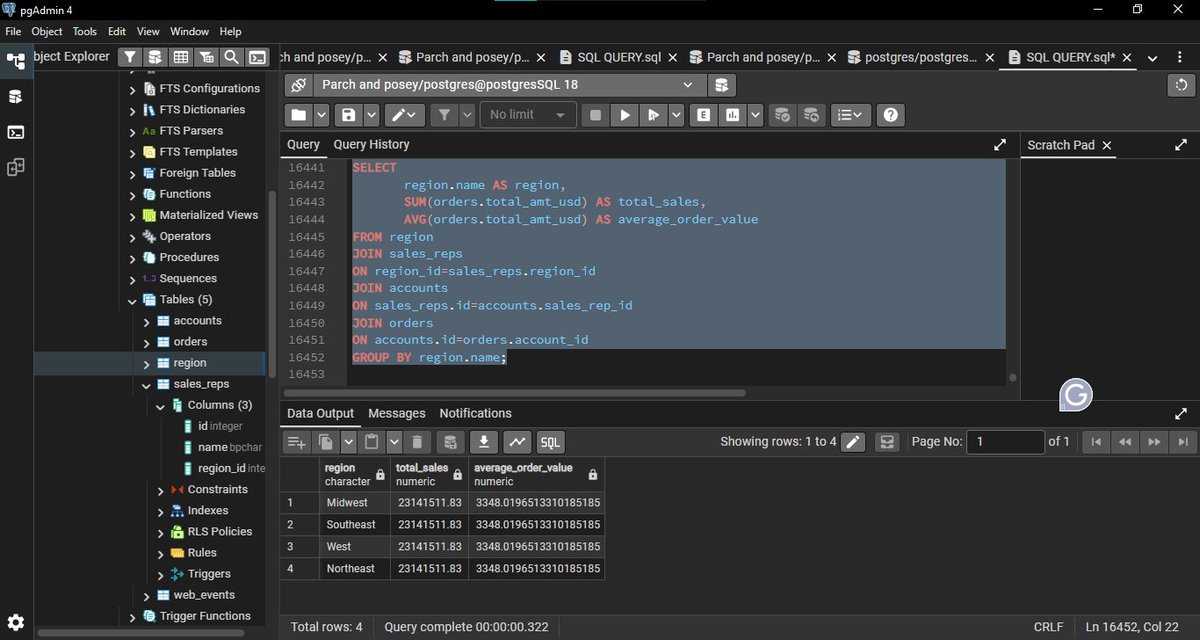Open pgAdmin settings gear icon

[x=16, y=623]
